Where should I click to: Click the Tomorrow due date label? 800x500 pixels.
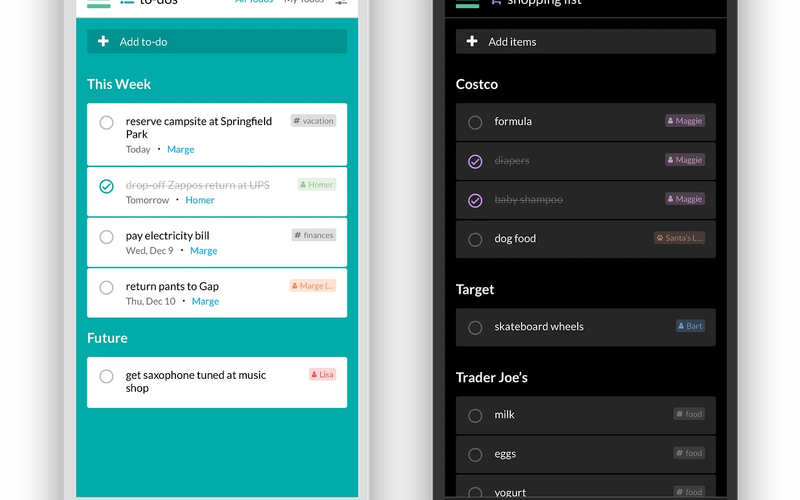147,200
